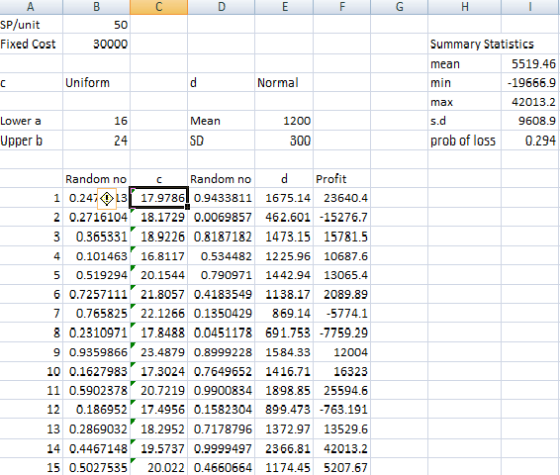Select column F header
This screenshot has width=560, height=475.
[342, 7]
